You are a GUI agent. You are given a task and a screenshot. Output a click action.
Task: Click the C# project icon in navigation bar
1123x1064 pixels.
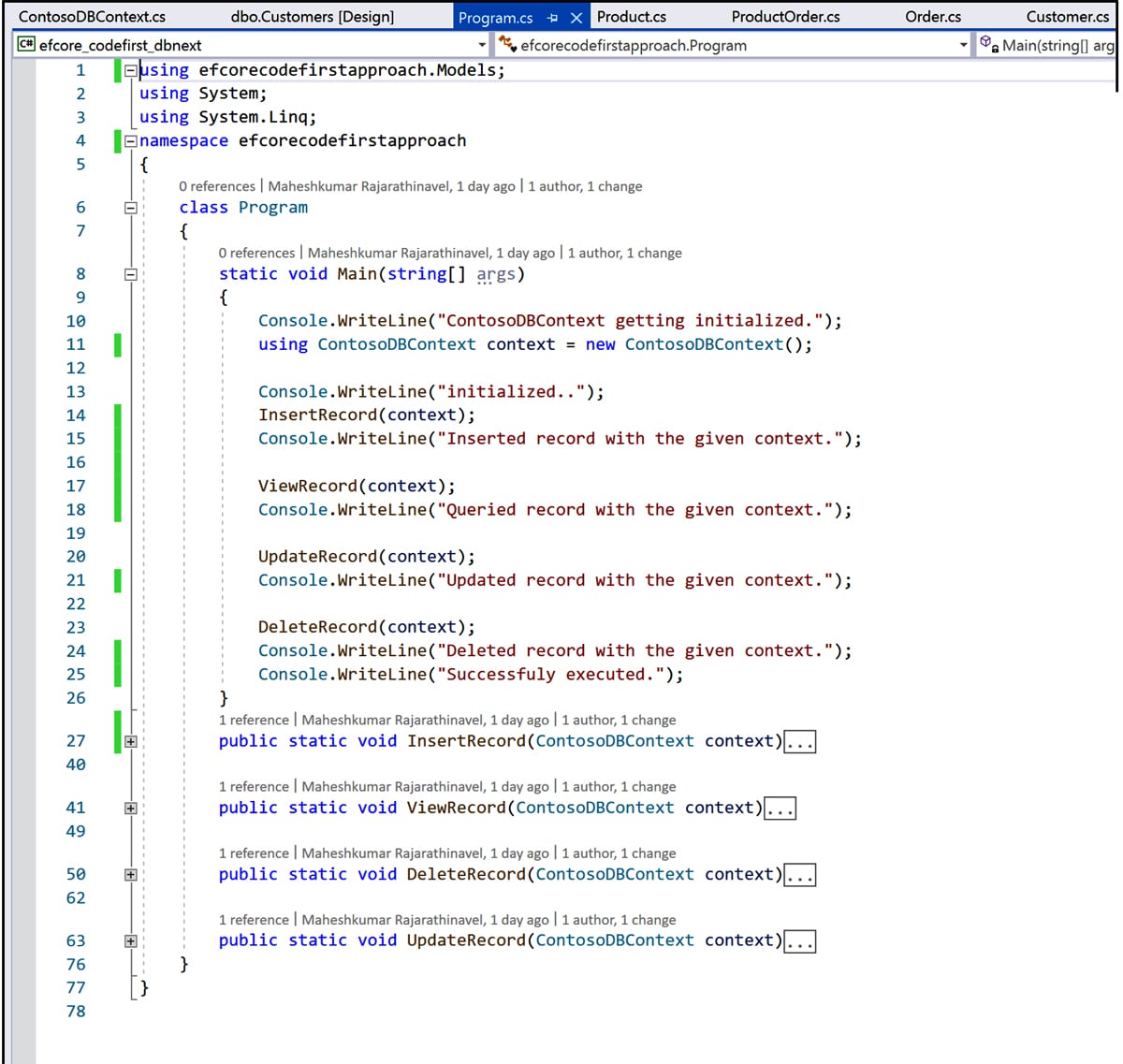point(26,44)
